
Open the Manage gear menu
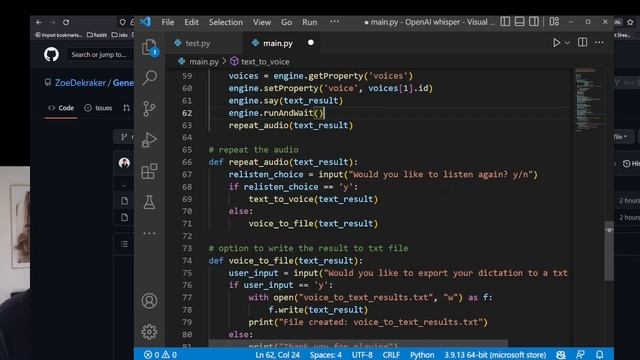tap(149, 332)
